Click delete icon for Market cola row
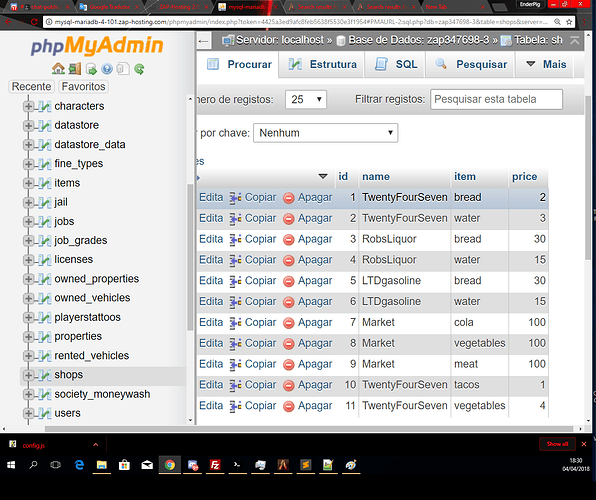 coord(288,322)
